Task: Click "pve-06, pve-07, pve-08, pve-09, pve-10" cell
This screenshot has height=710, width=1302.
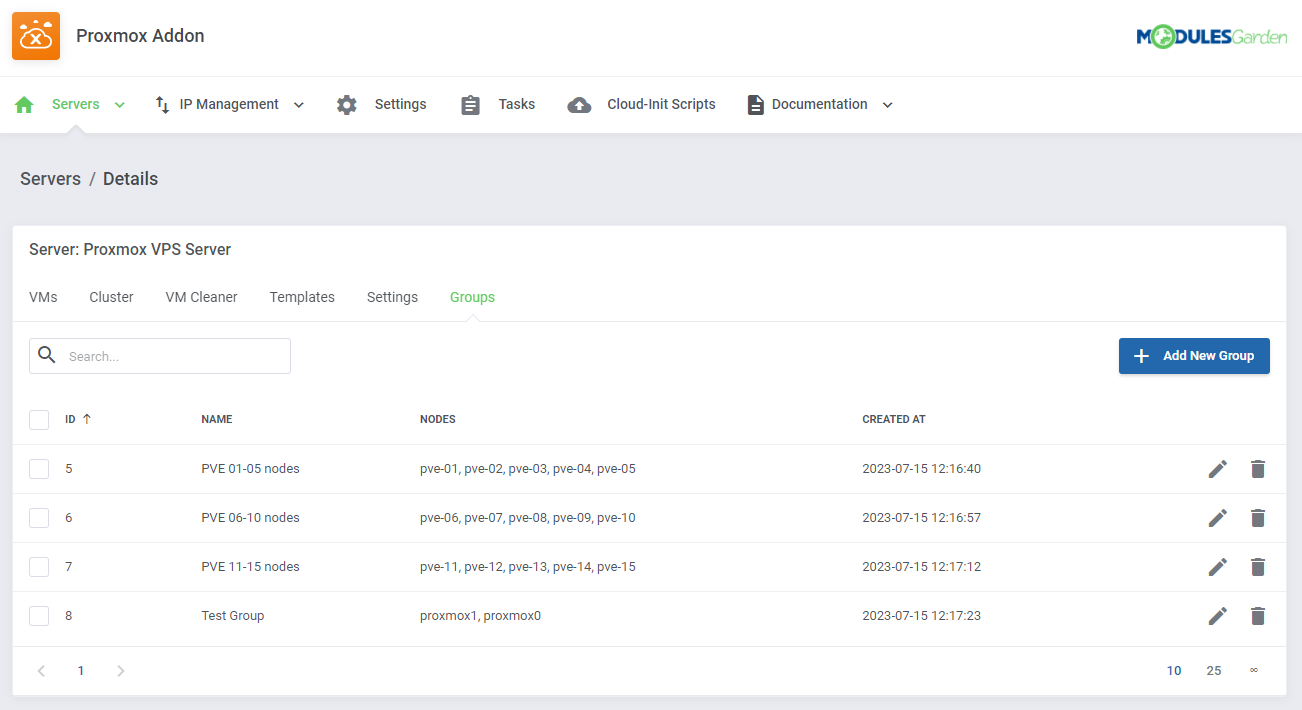Action: click(528, 518)
